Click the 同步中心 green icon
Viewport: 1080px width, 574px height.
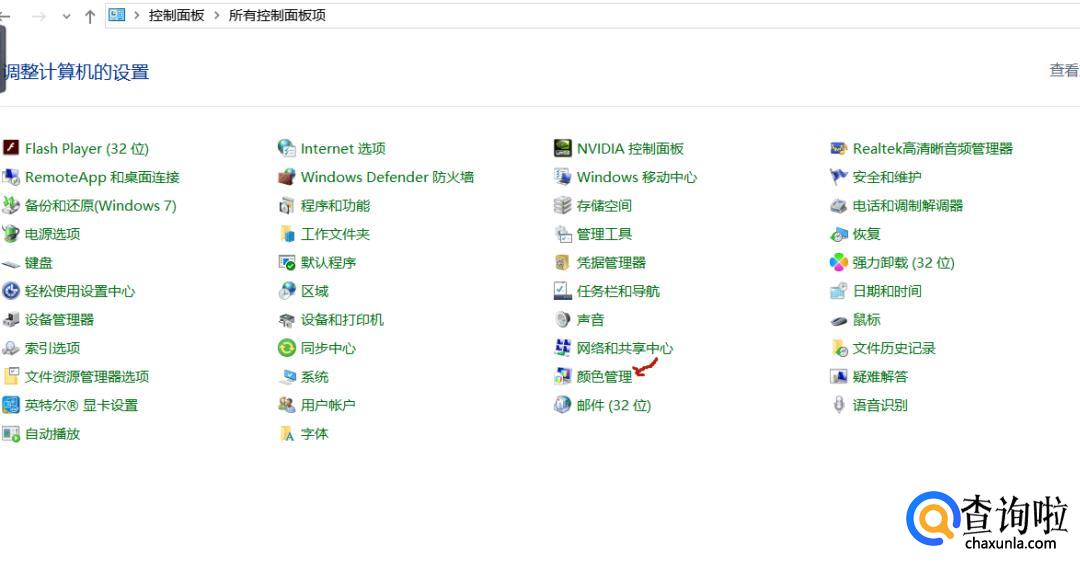(x=286, y=348)
